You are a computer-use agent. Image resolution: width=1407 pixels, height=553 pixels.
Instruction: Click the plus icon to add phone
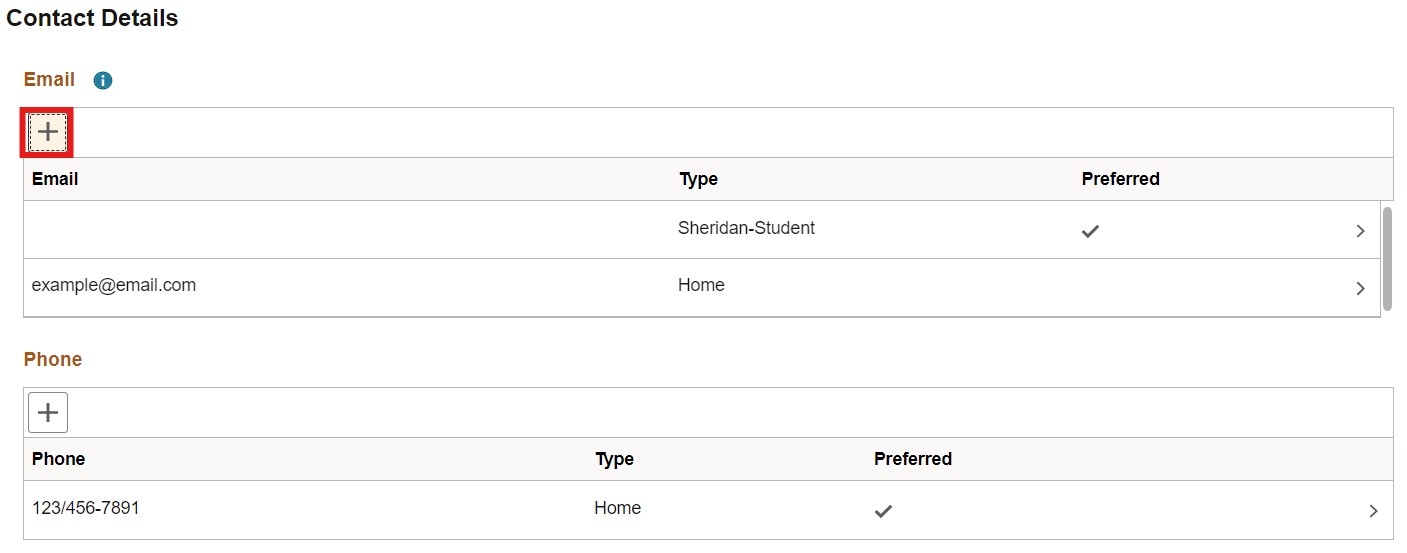point(48,412)
